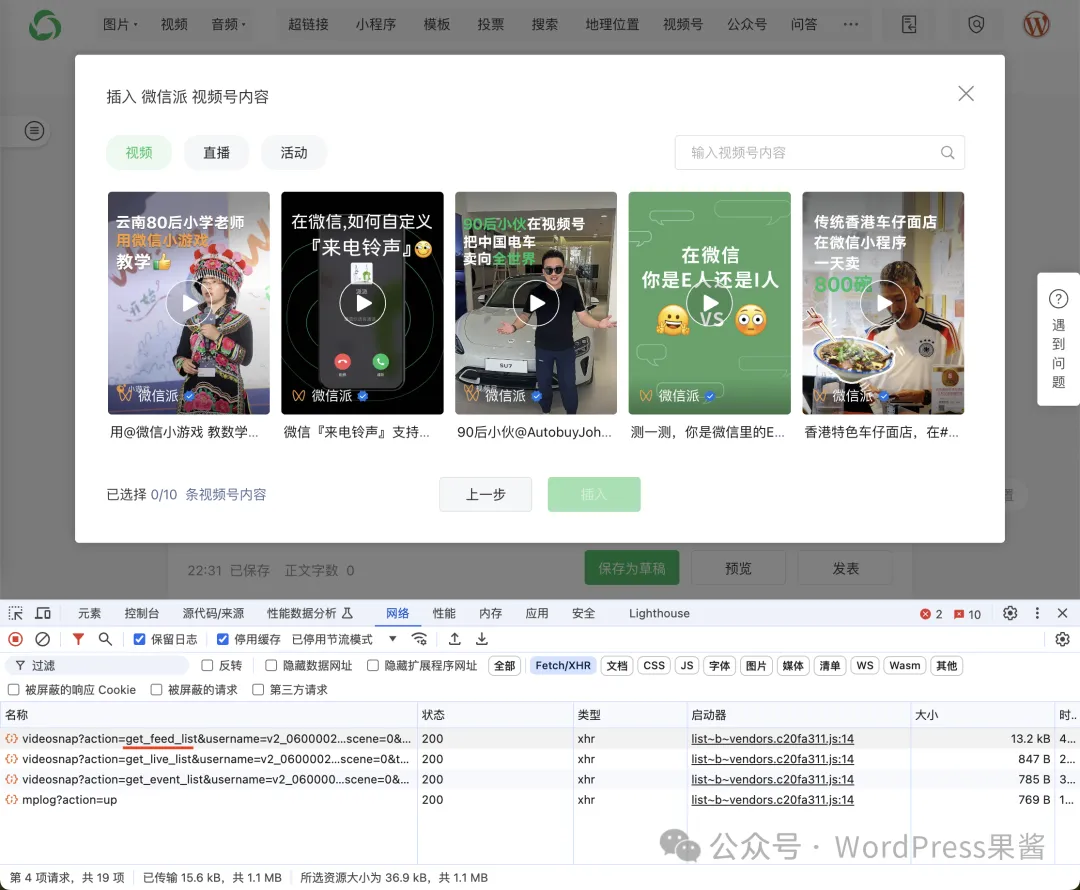Enable the 被屏蔽的响应 Cookie checkbox
Image resolution: width=1080 pixels, height=890 pixels.
click(x=13, y=690)
